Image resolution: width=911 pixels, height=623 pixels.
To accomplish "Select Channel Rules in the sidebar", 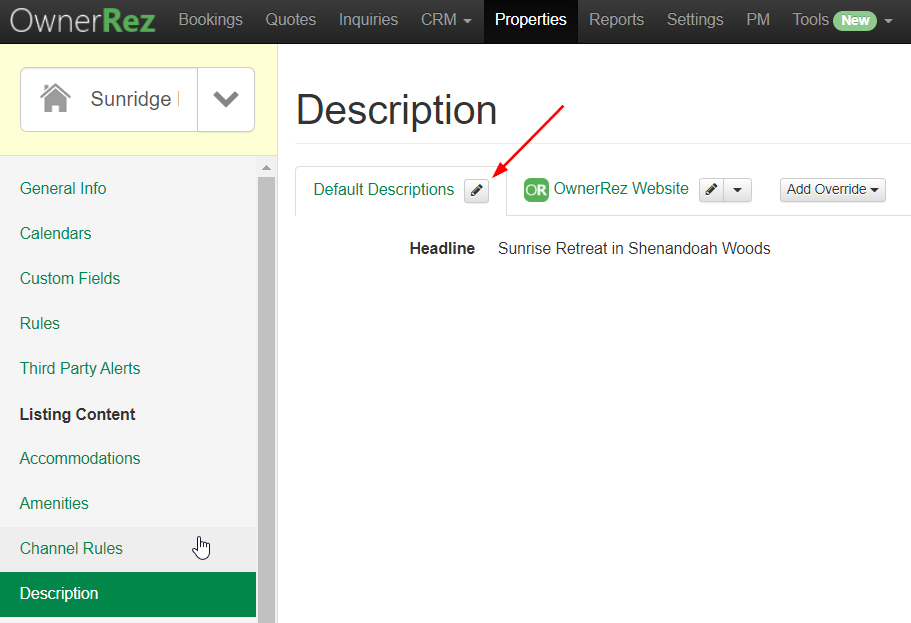I will click(x=71, y=548).
